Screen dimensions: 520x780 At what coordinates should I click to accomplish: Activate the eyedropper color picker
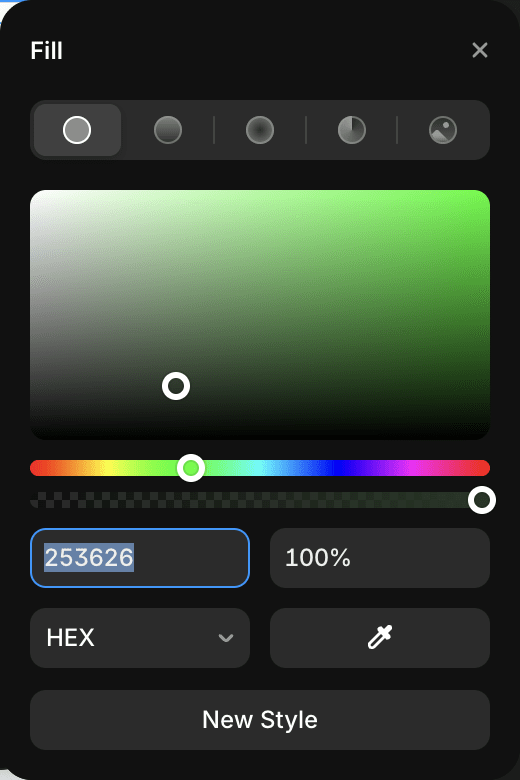tap(380, 638)
